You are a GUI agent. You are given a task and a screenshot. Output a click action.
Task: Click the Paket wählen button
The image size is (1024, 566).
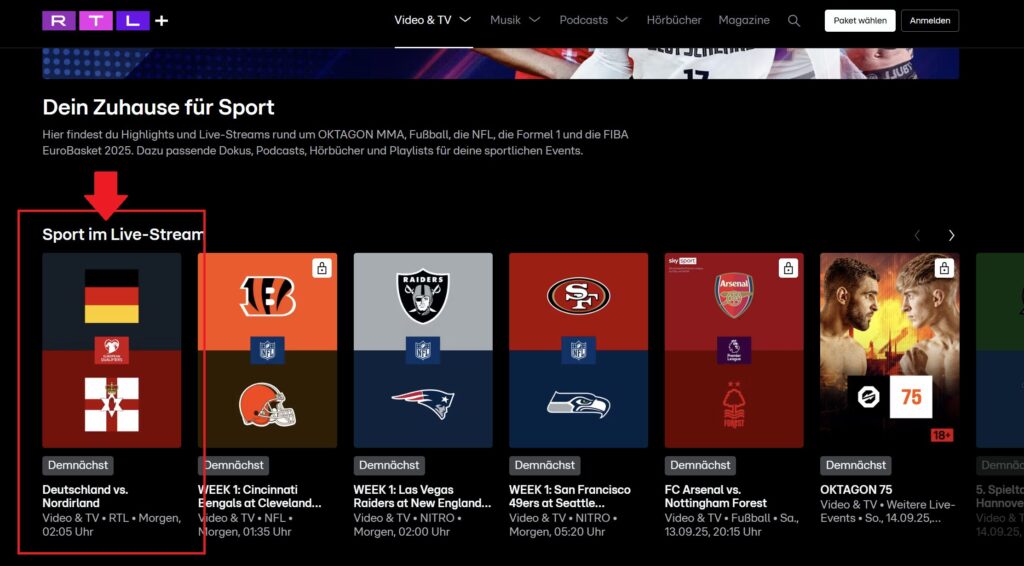pos(859,21)
